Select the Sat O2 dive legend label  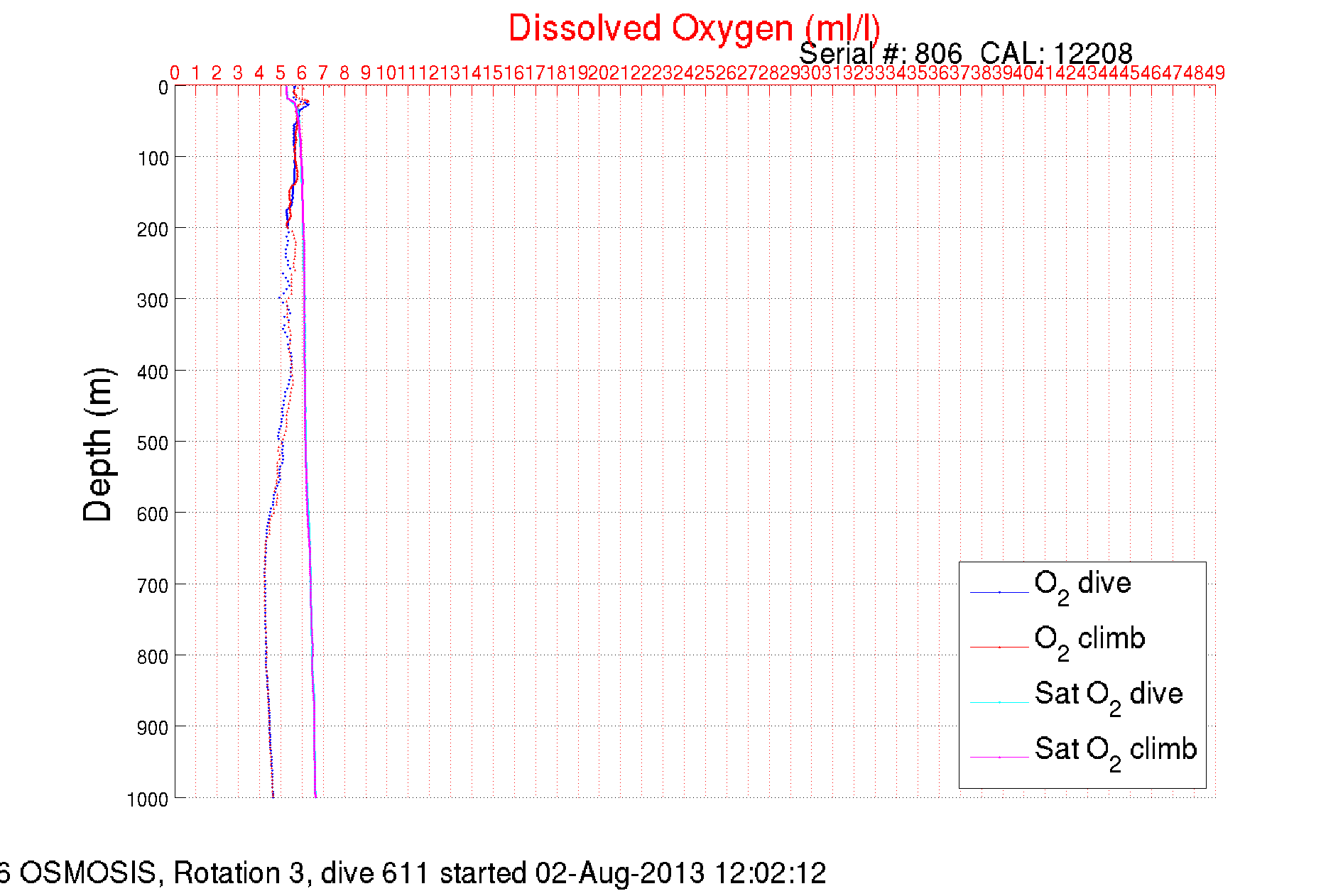[x=1108, y=695]
